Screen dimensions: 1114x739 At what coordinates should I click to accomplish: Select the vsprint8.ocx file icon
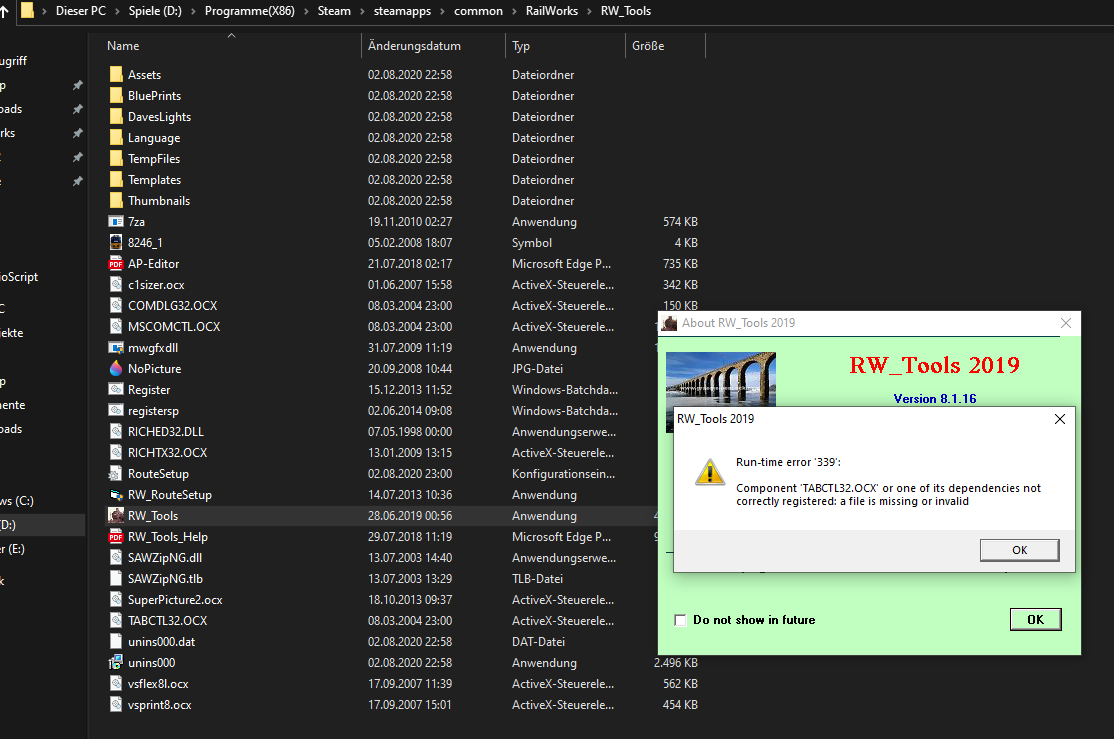tap(116, 704)
